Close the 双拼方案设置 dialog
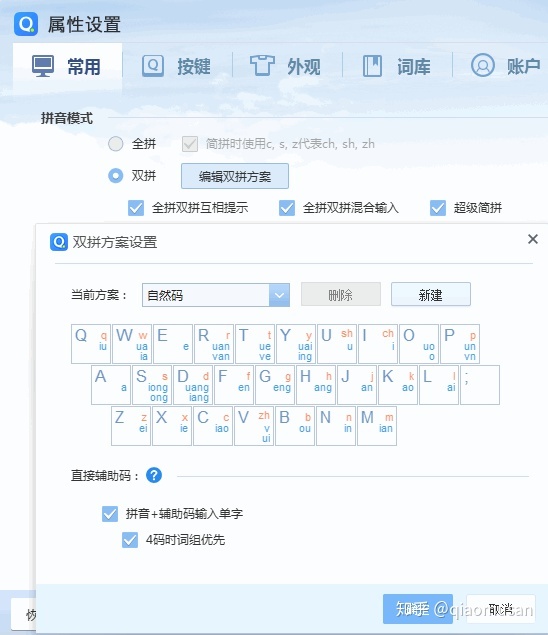 [533, 239]
